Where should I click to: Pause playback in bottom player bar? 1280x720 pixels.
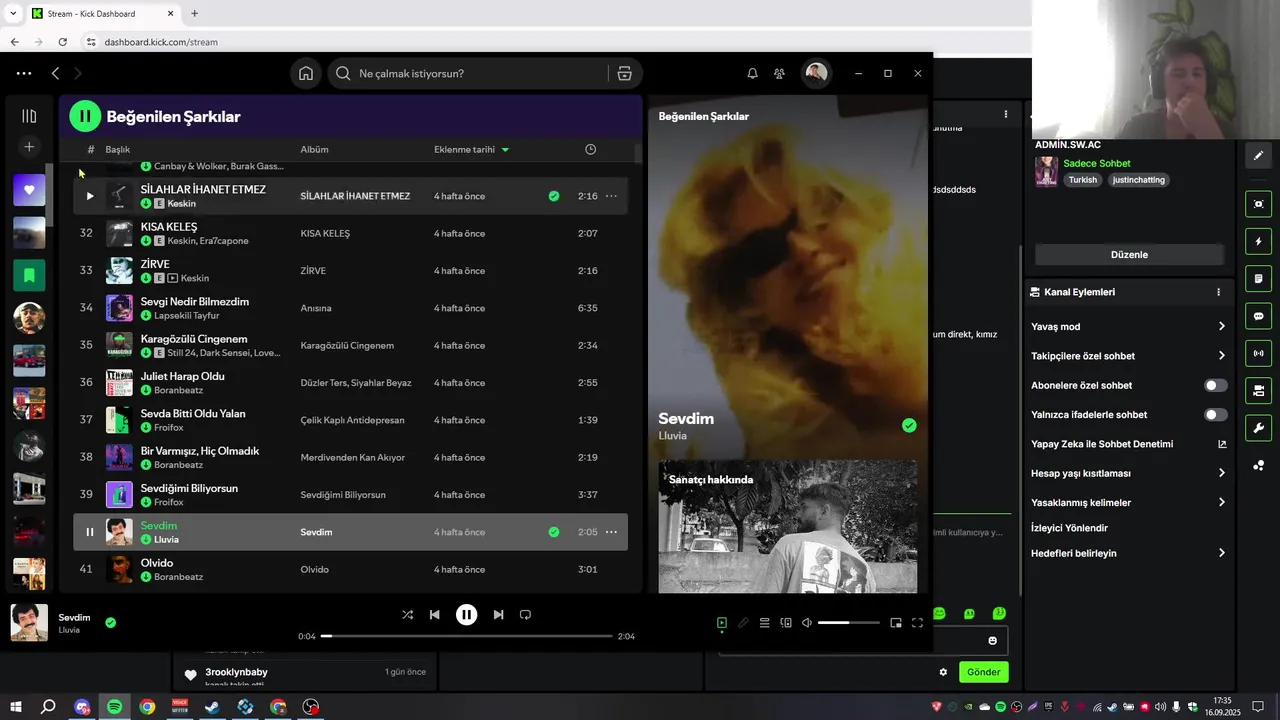[466, 614]
